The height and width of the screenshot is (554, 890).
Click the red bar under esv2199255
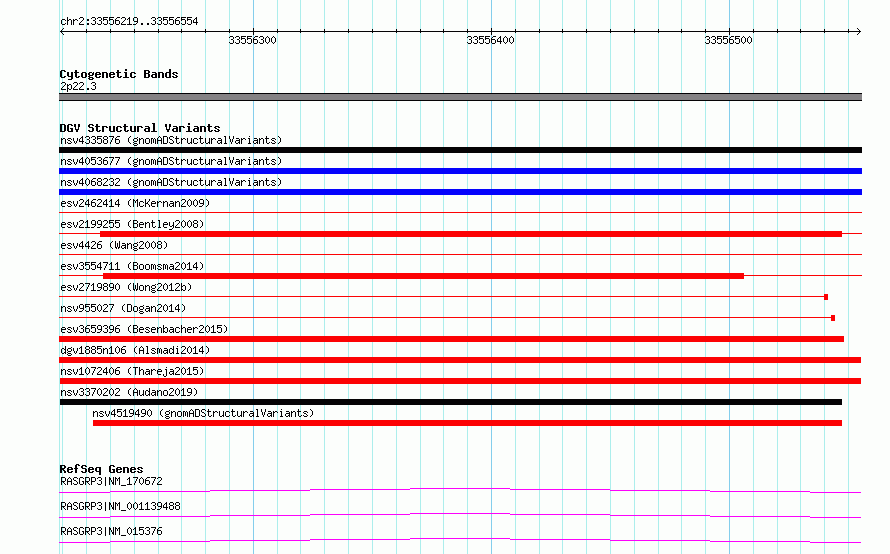point(471,234)
